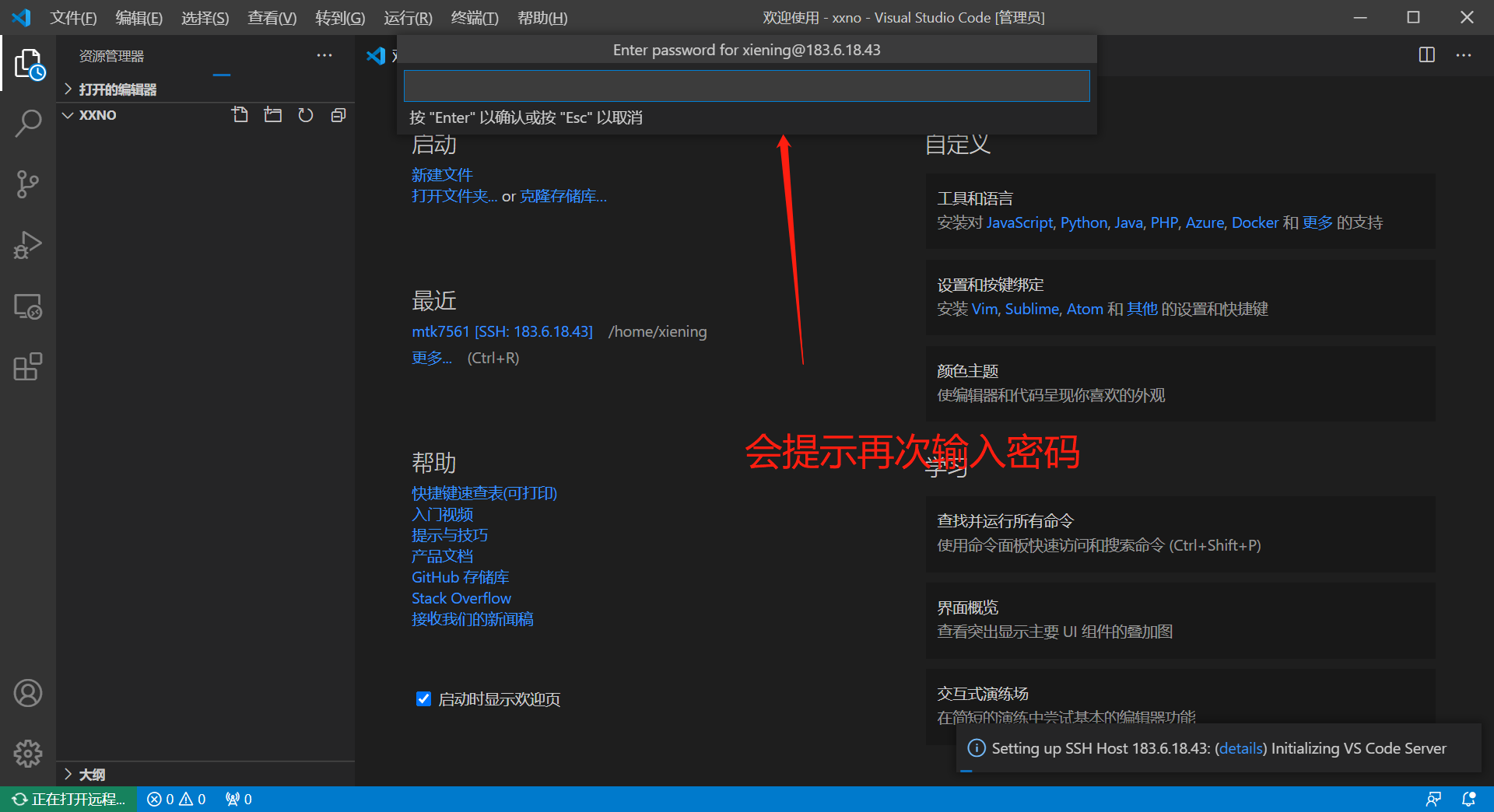
Task: Open the Manage gear icon
Action: 28,753
